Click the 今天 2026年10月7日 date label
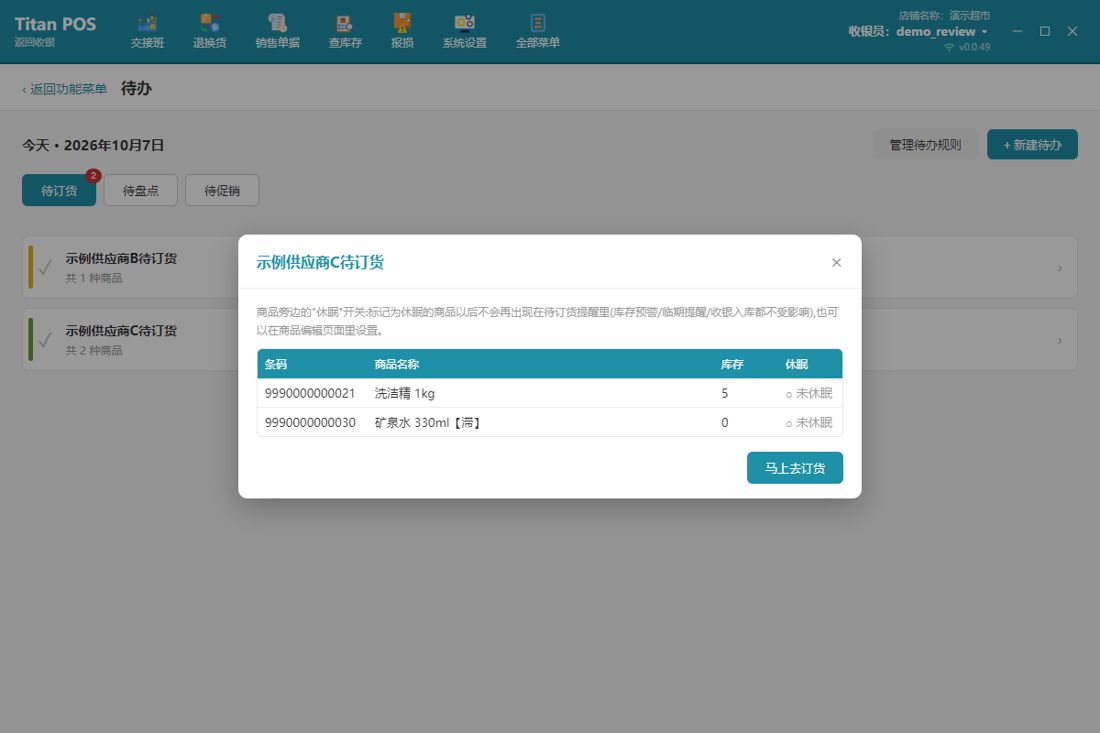1100x733 pixels. click(93, 145)
